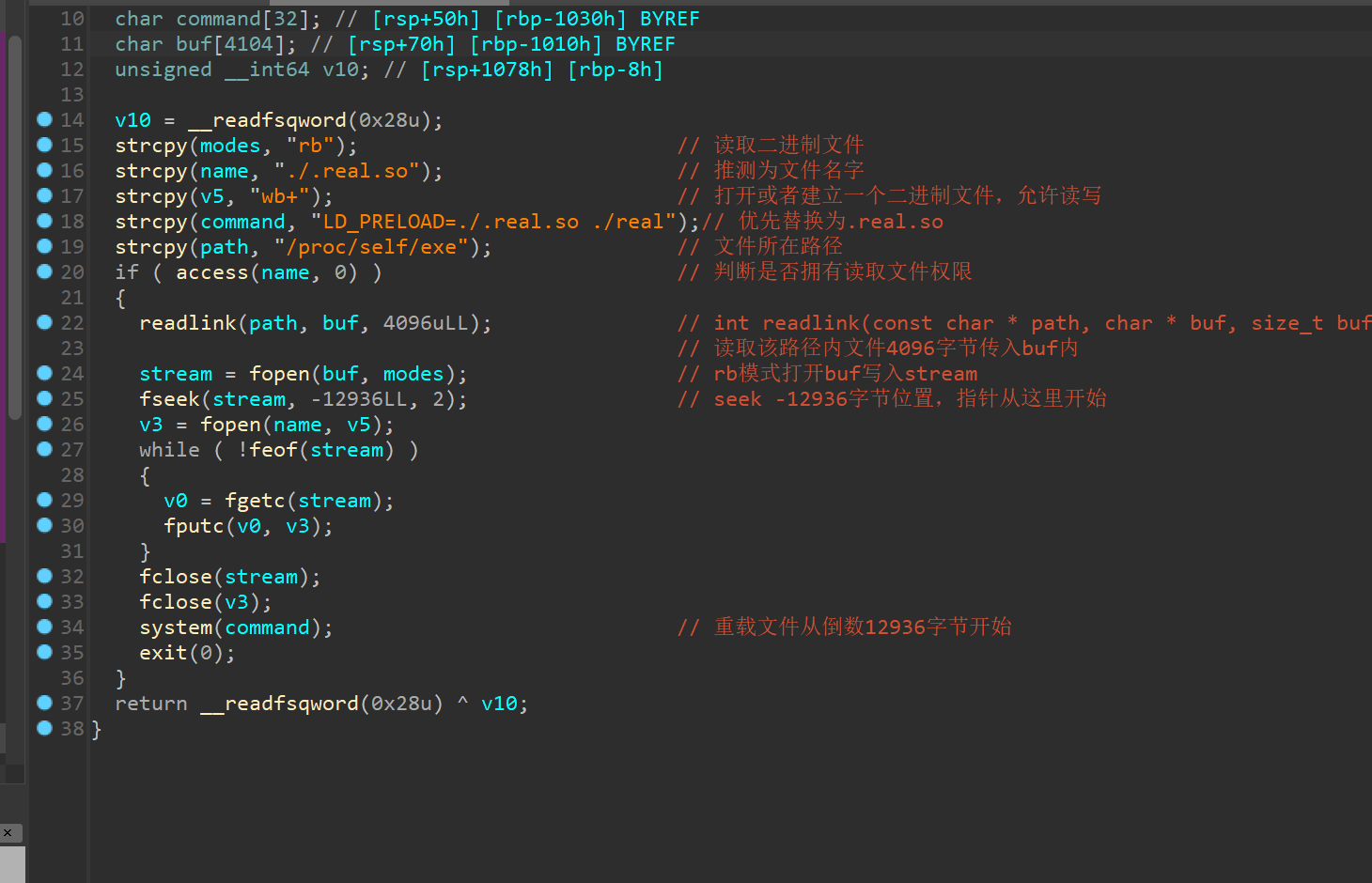Toggle breakpoint dot on line 22
The image size is (1372, 883).
pos(44,322)
